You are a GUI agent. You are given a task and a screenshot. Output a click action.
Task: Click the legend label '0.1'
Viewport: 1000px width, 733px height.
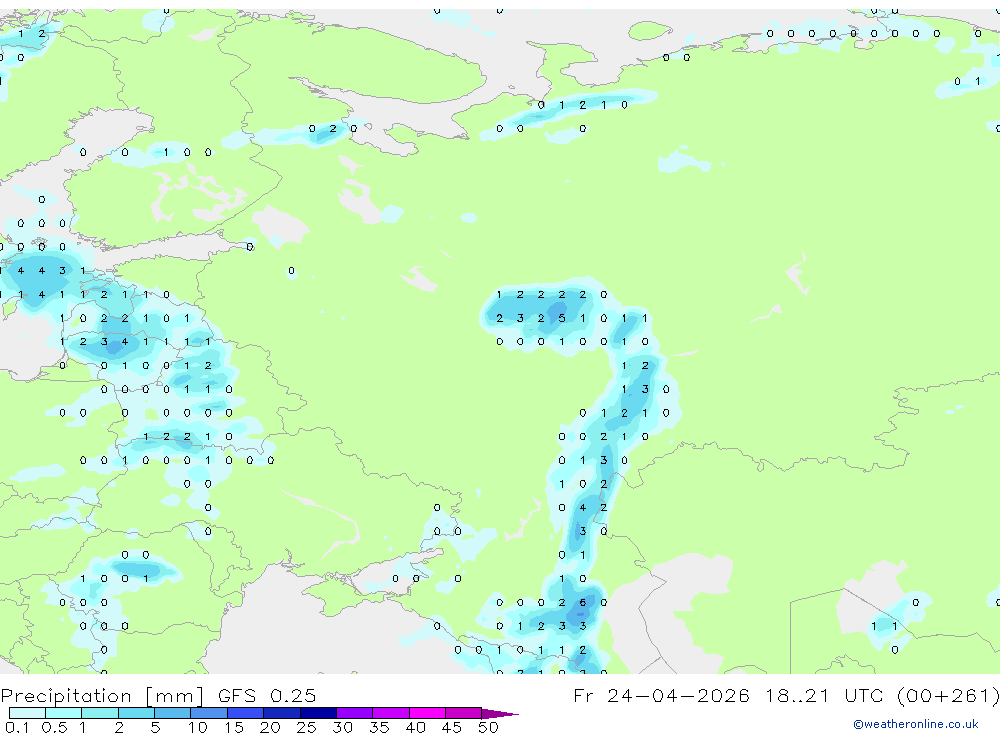[16, 727]
